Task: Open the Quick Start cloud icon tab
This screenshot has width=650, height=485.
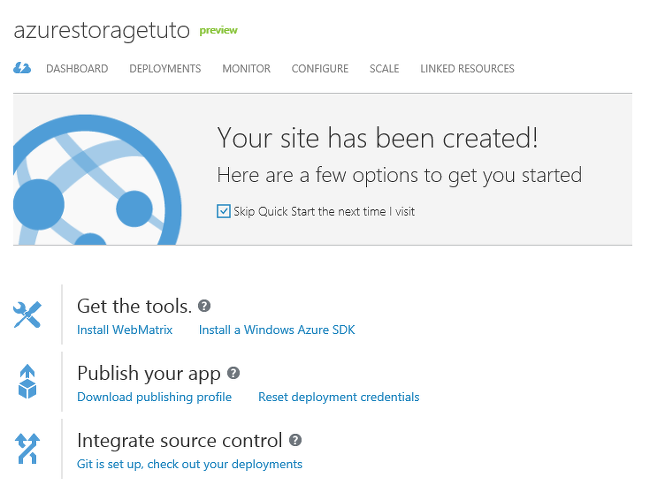Action: (22, 68)
